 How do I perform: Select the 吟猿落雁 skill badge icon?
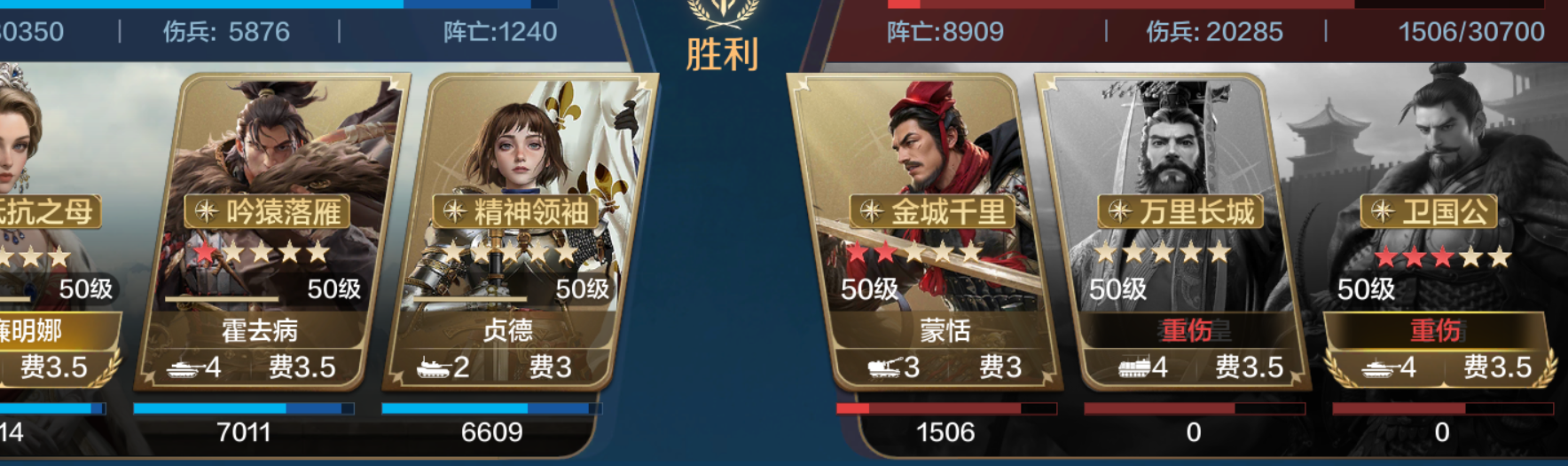pyautogui.click(x=206, y=211)
